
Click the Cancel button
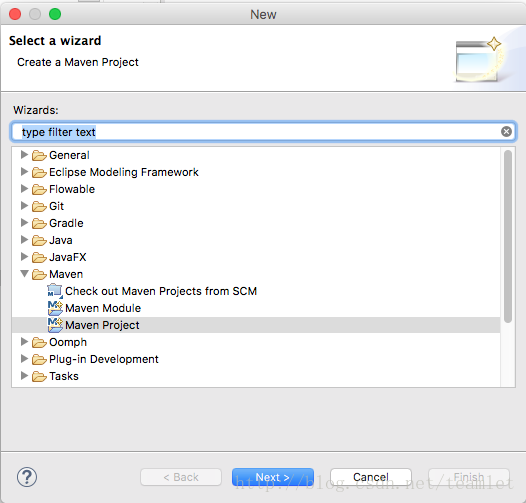(x=371, y=477)
